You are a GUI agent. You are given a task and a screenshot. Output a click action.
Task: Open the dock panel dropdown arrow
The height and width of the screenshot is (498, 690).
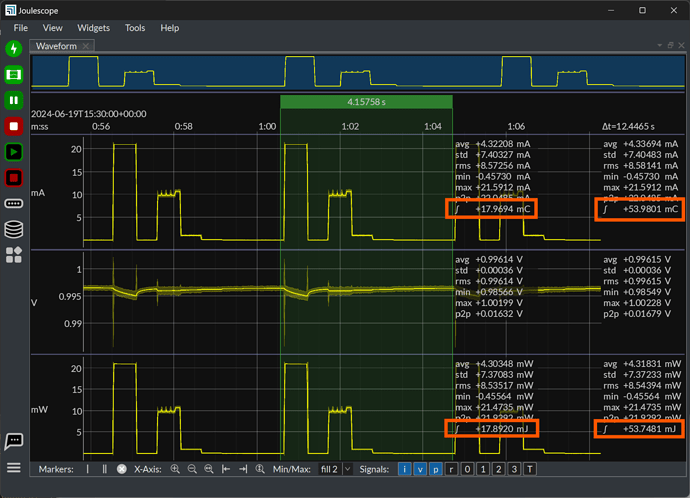pos(660,45)
